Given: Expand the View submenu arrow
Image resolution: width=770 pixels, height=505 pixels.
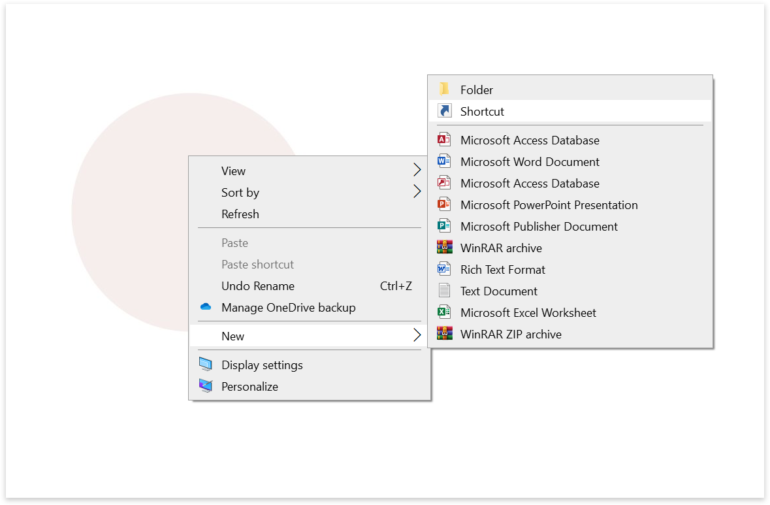Looking at the screenshot, I should [417, 171].
